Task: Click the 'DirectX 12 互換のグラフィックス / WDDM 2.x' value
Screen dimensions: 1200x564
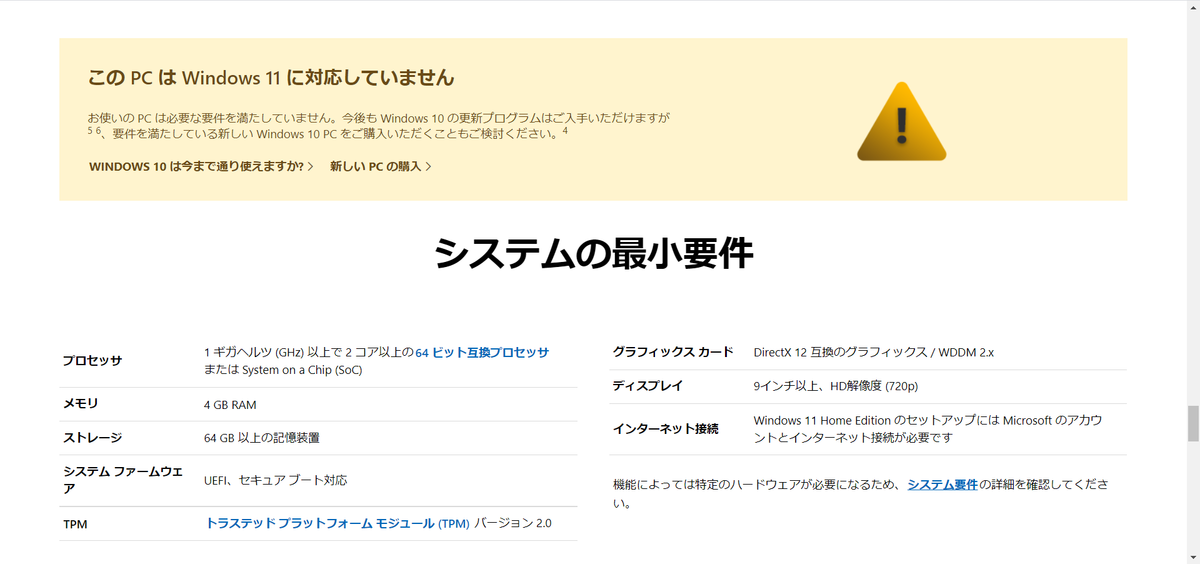Action: tap(874, 352)
